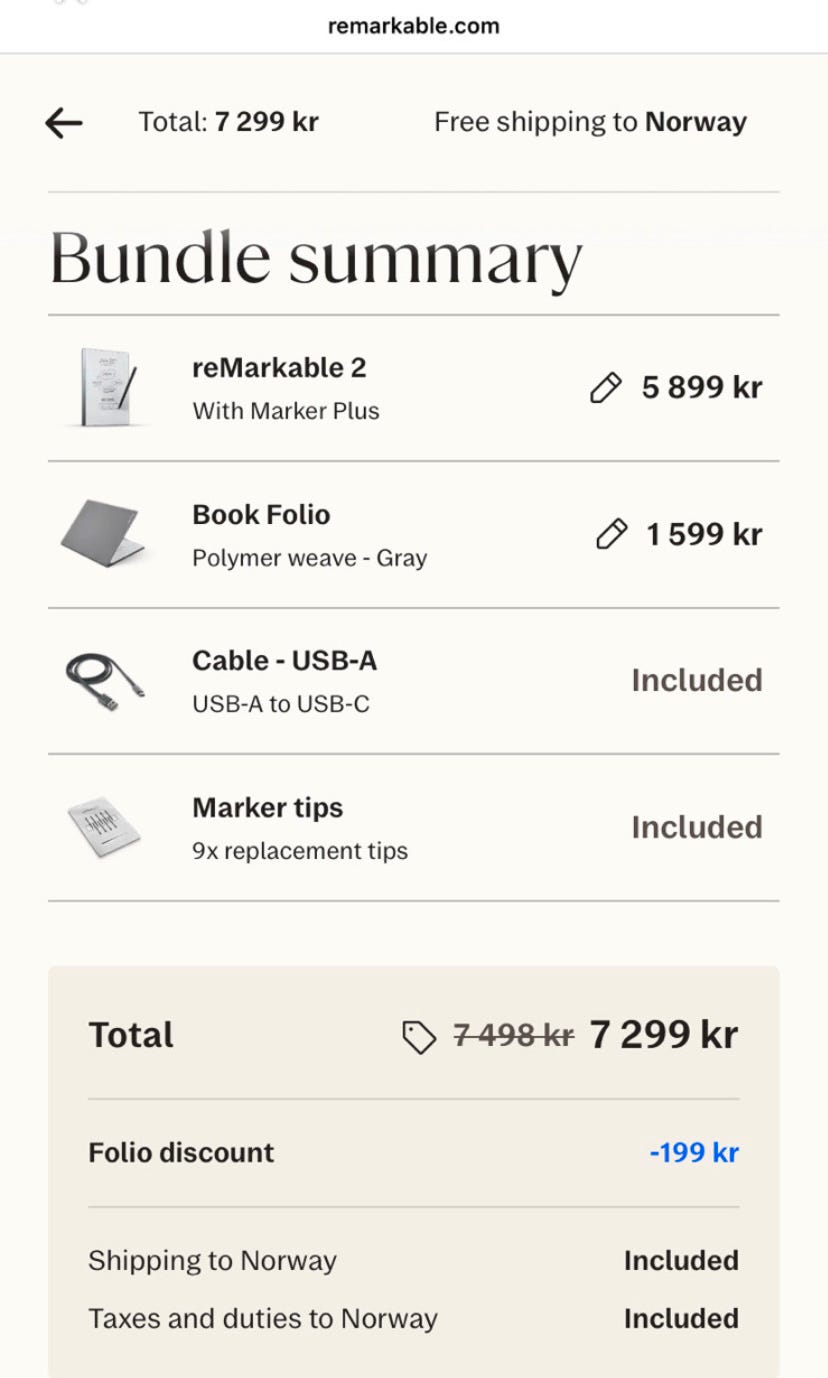Image resolution: width=828 pixels, height=1378 pixels.
Task: Click the remarkable.com address bar
Action: [x=413, y=26]
